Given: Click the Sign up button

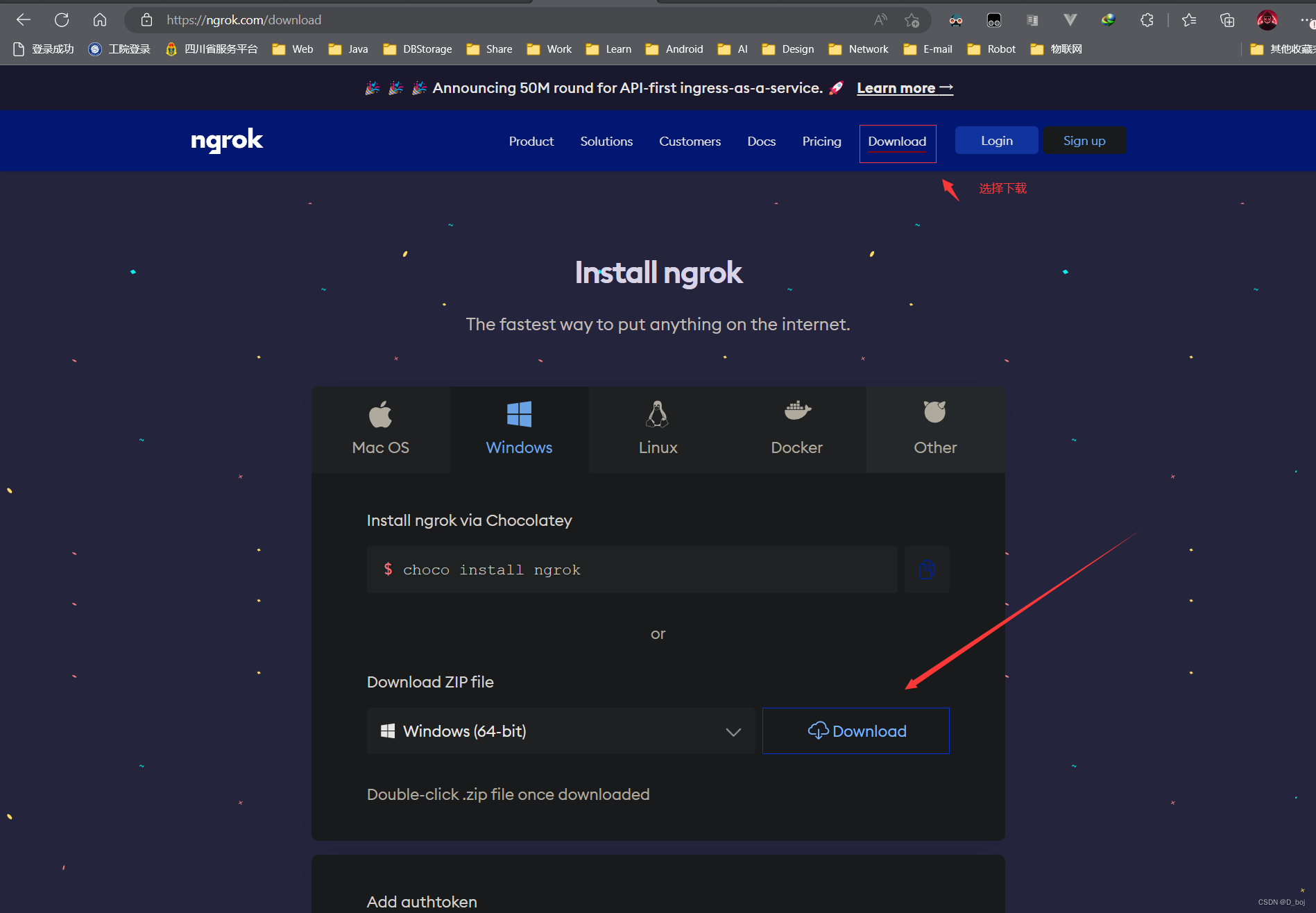Looking at the screenshot, I should click(1084, 141).
